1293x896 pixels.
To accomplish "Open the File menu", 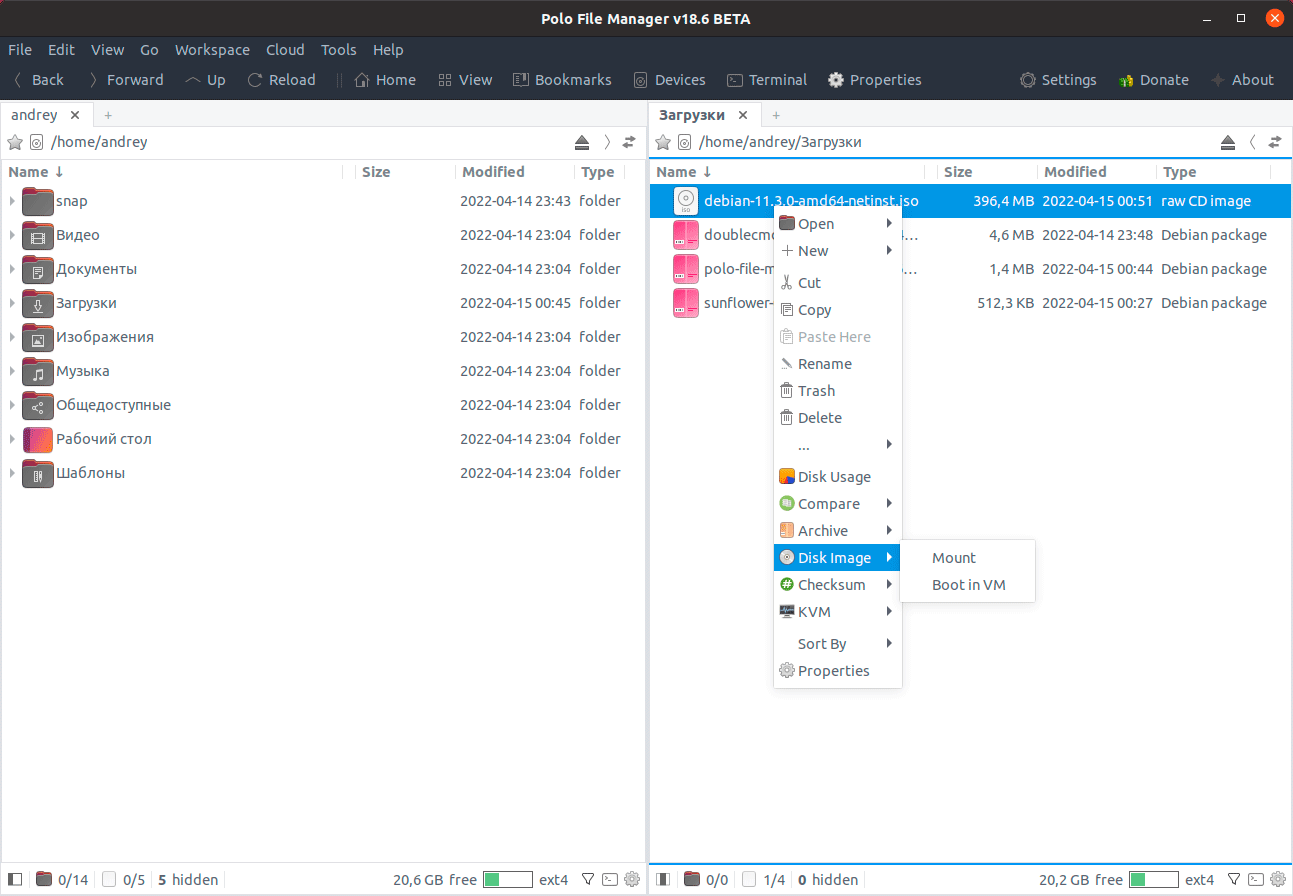I will coord(20,50).
